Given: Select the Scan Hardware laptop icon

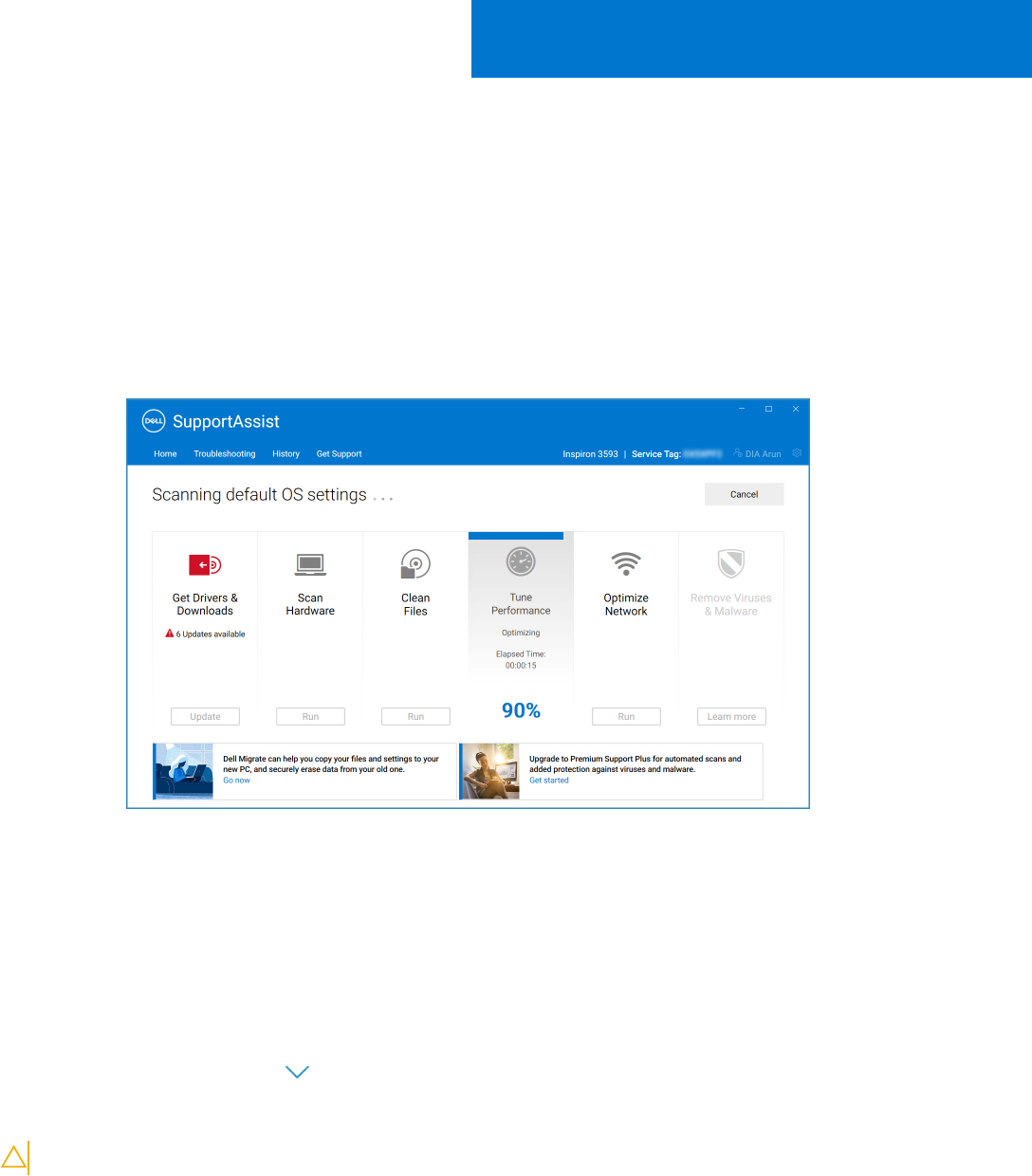Looking at the screenshot, I should [310, 565].
